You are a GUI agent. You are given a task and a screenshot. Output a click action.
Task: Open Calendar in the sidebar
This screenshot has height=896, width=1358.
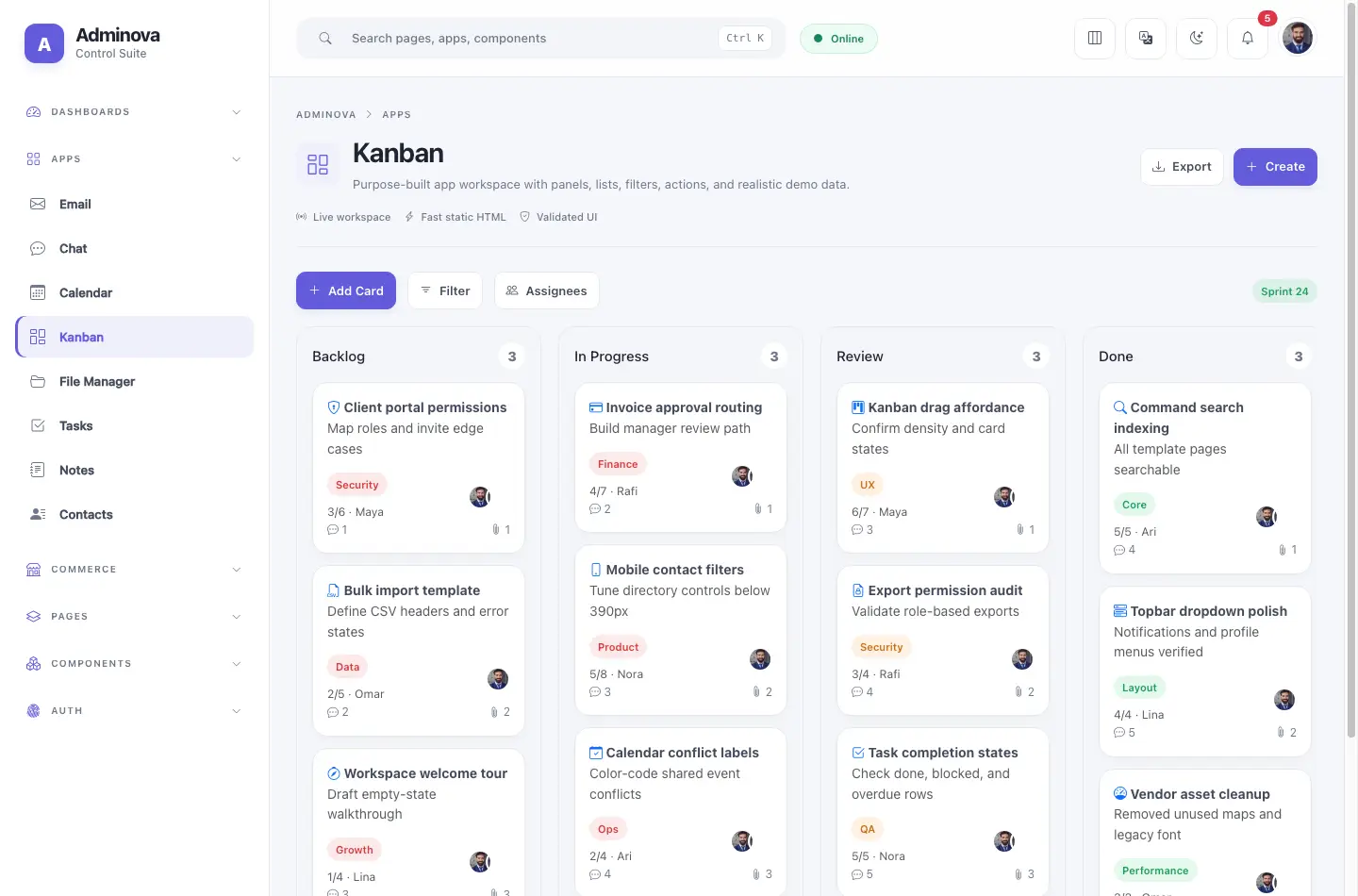pyautogui.click(x=134, y=292)
